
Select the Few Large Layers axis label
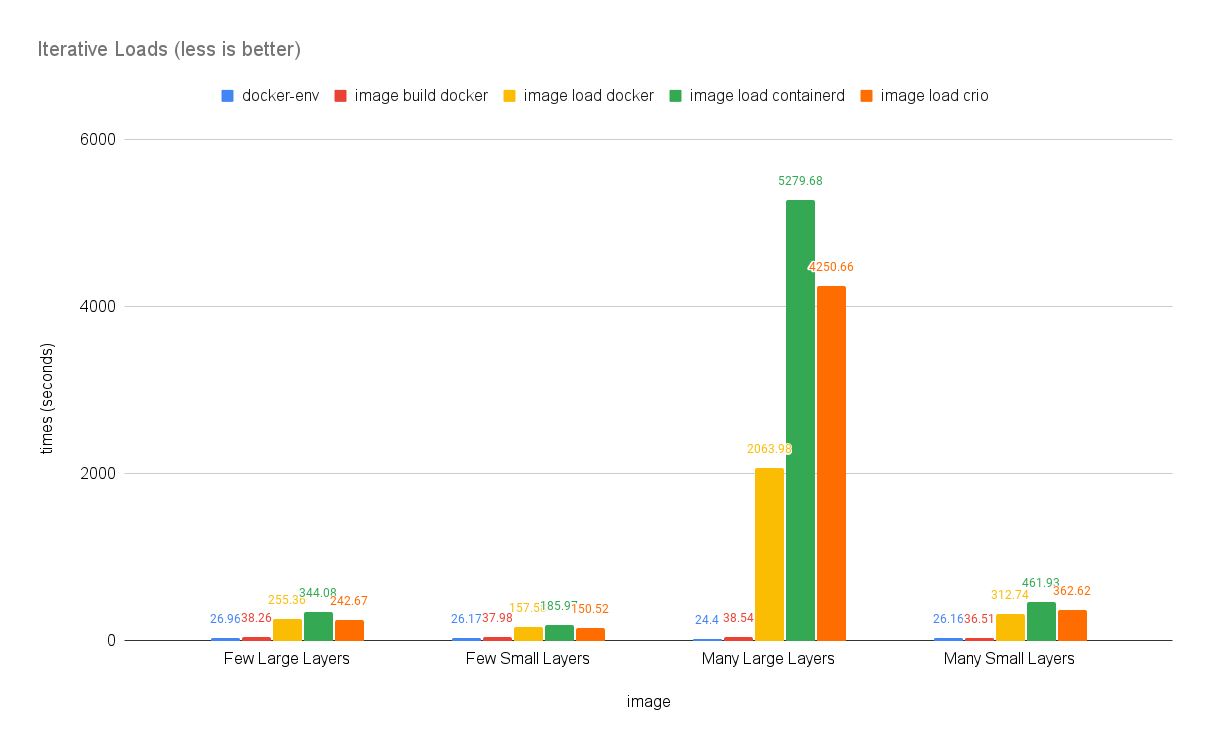pyautogui.click(x=287, y=659)
